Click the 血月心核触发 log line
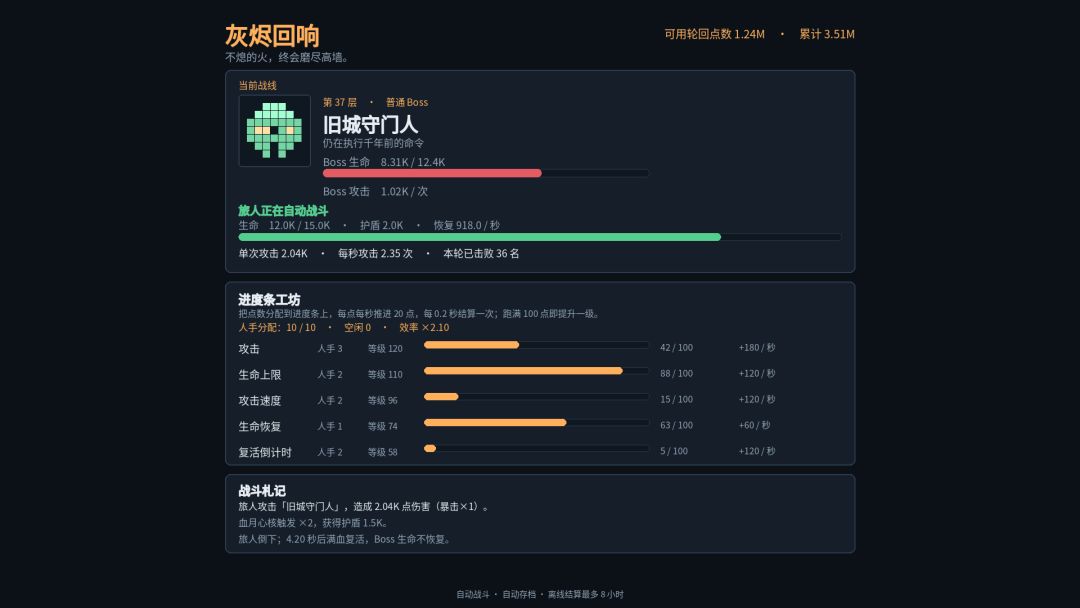The image size is (1080, 608). pyautogui.click(x=313, y=523)
